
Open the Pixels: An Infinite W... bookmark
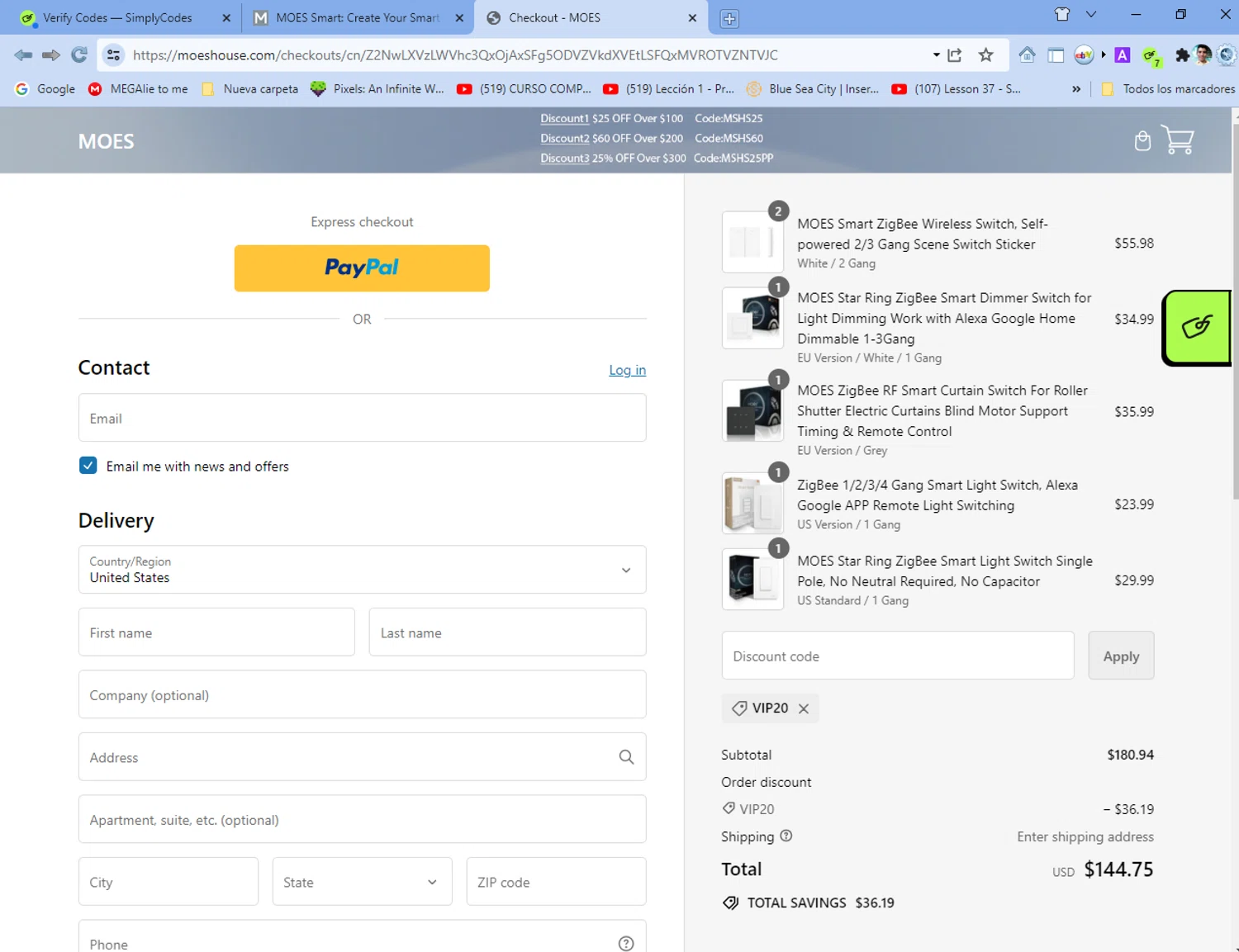[377, 89]
